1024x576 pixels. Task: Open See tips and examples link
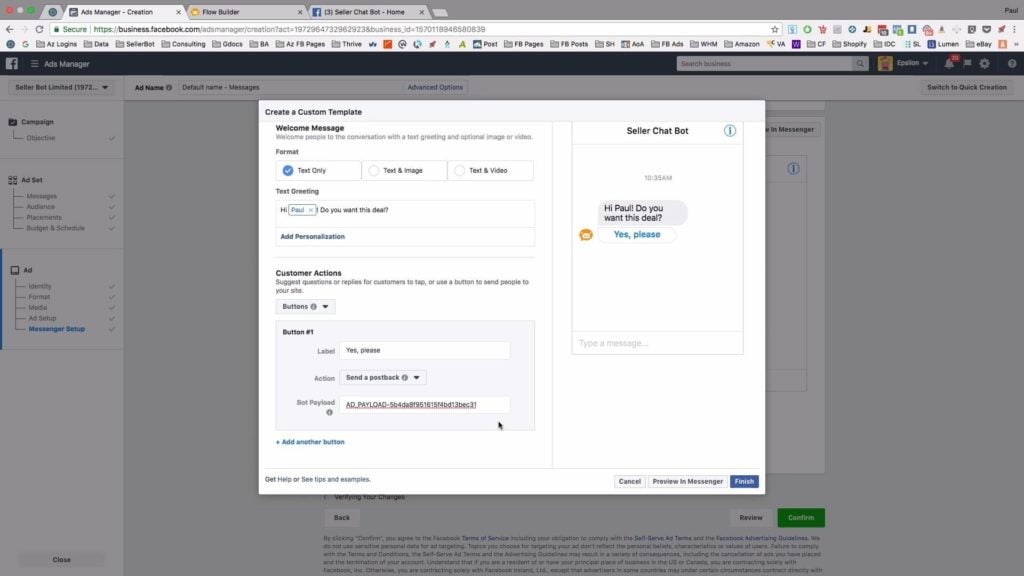[x=336, y=479]
